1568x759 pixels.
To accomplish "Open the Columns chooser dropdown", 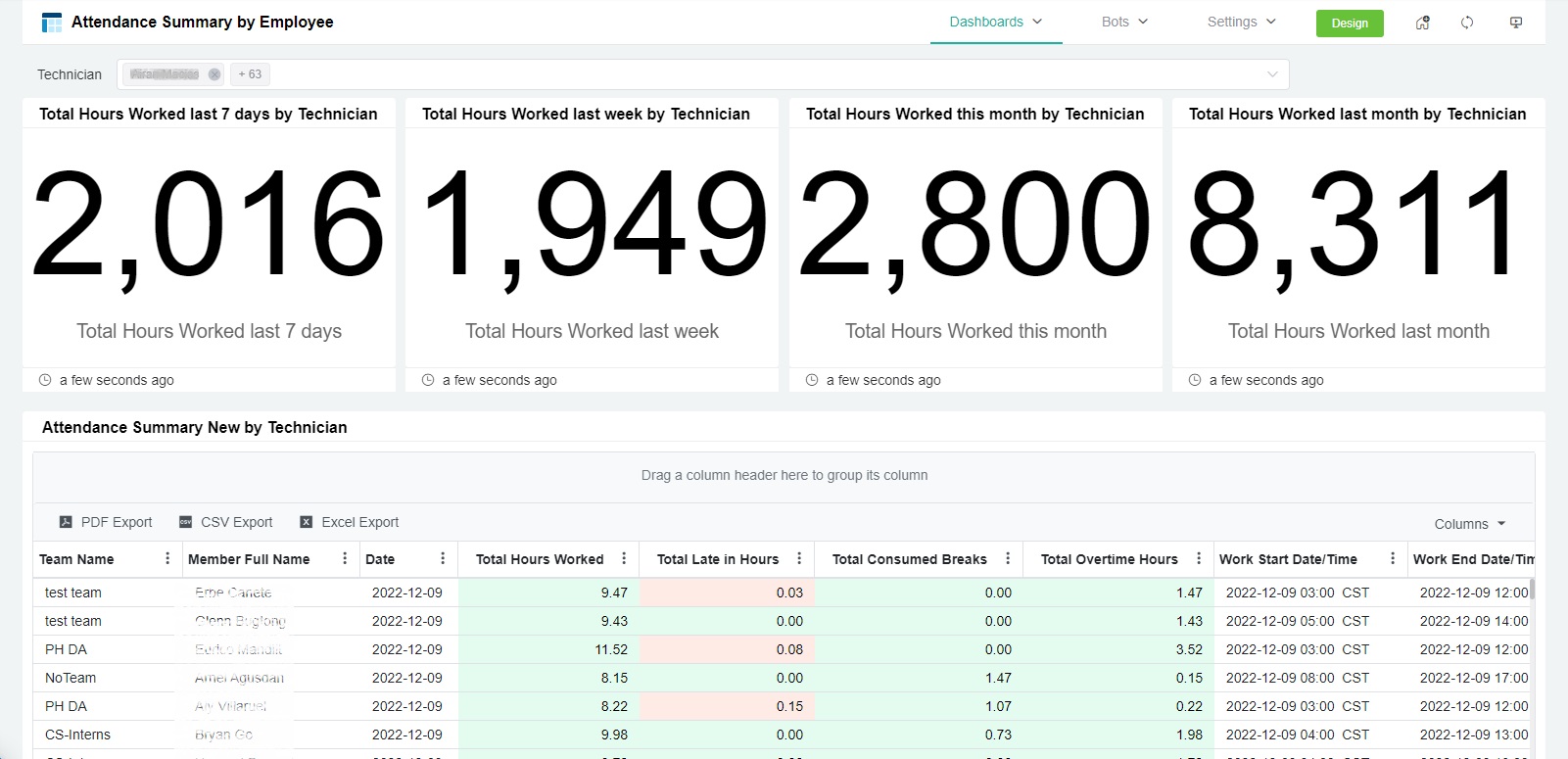I will (1469, 524).
